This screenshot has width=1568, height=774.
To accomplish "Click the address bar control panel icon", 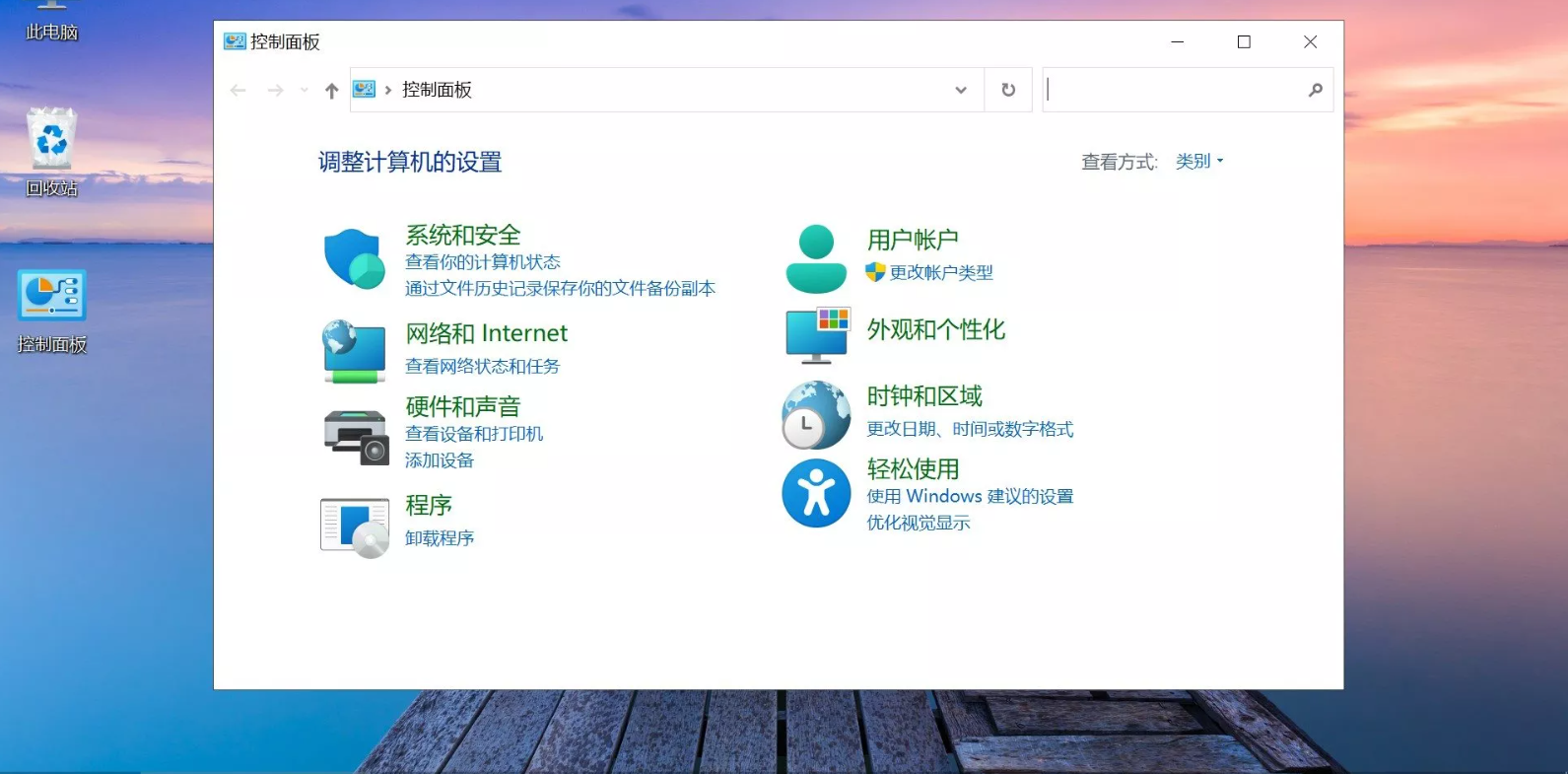I will [x=365, y=90].
